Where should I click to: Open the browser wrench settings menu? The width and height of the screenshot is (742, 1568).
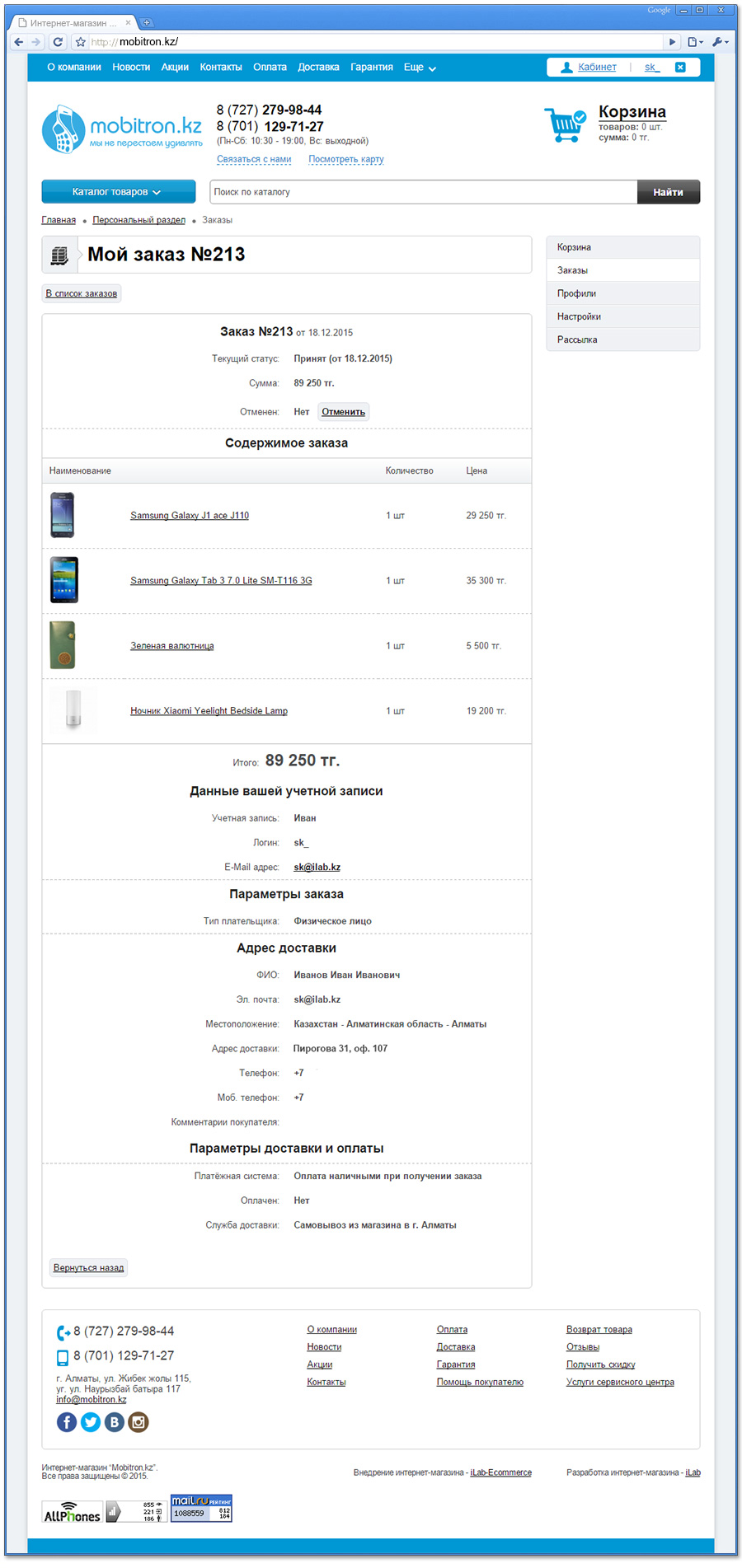coord(721,42)
